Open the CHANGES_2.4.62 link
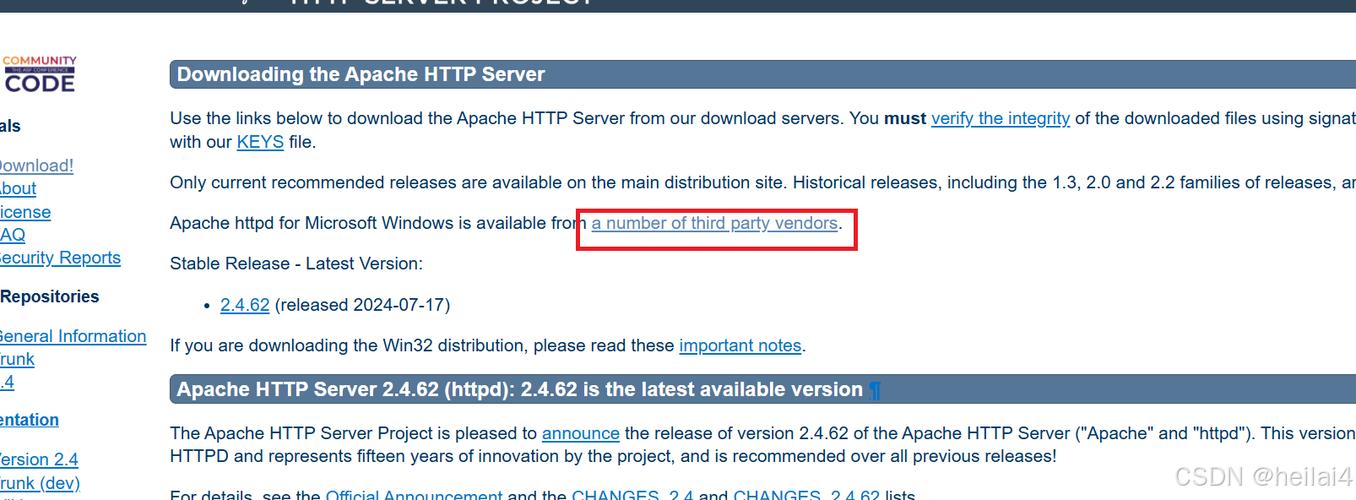This screenshot has height=500, width=1356. [806, 494]
